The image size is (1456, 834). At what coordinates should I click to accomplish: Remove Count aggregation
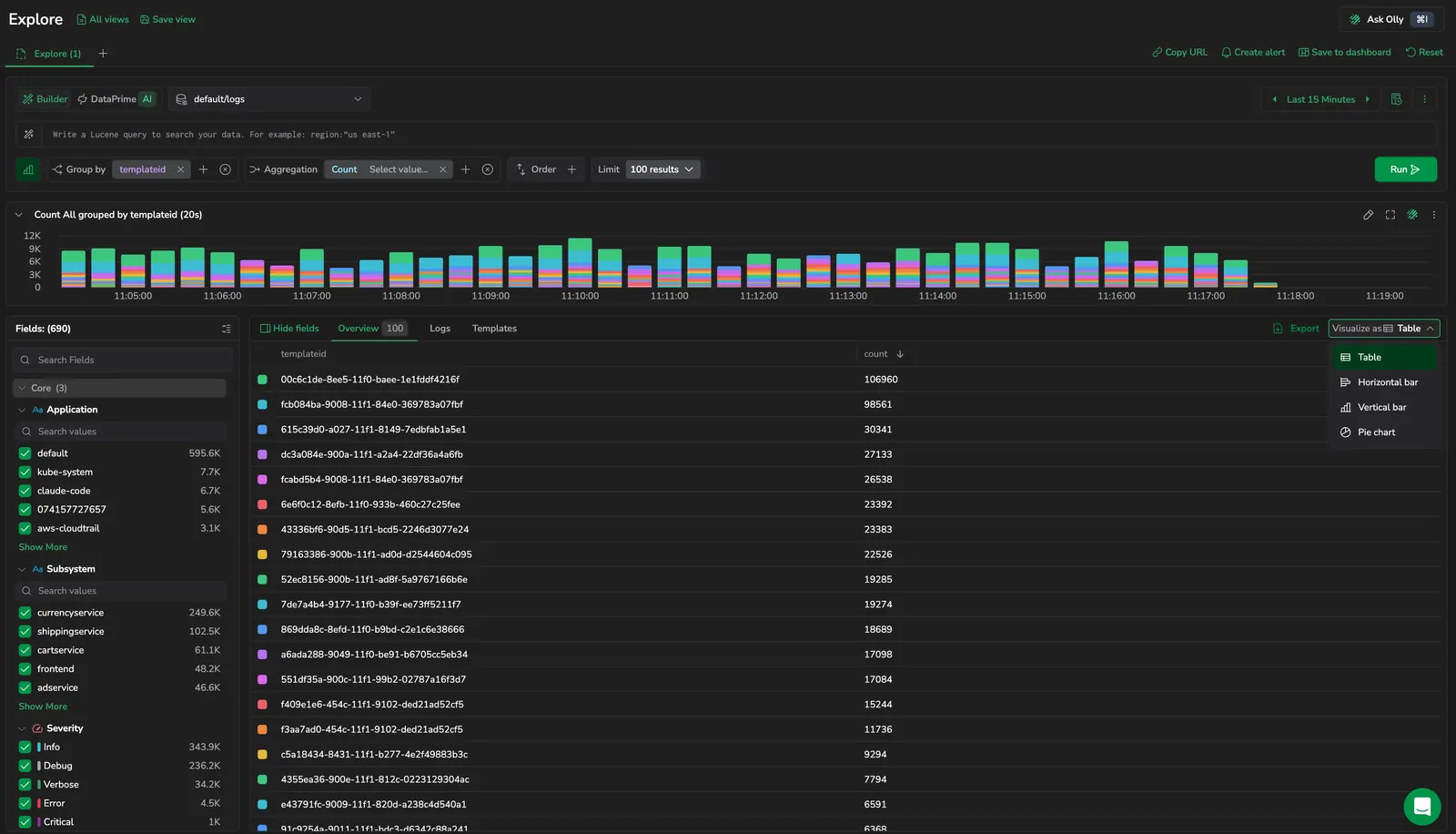tap(443, 169)
